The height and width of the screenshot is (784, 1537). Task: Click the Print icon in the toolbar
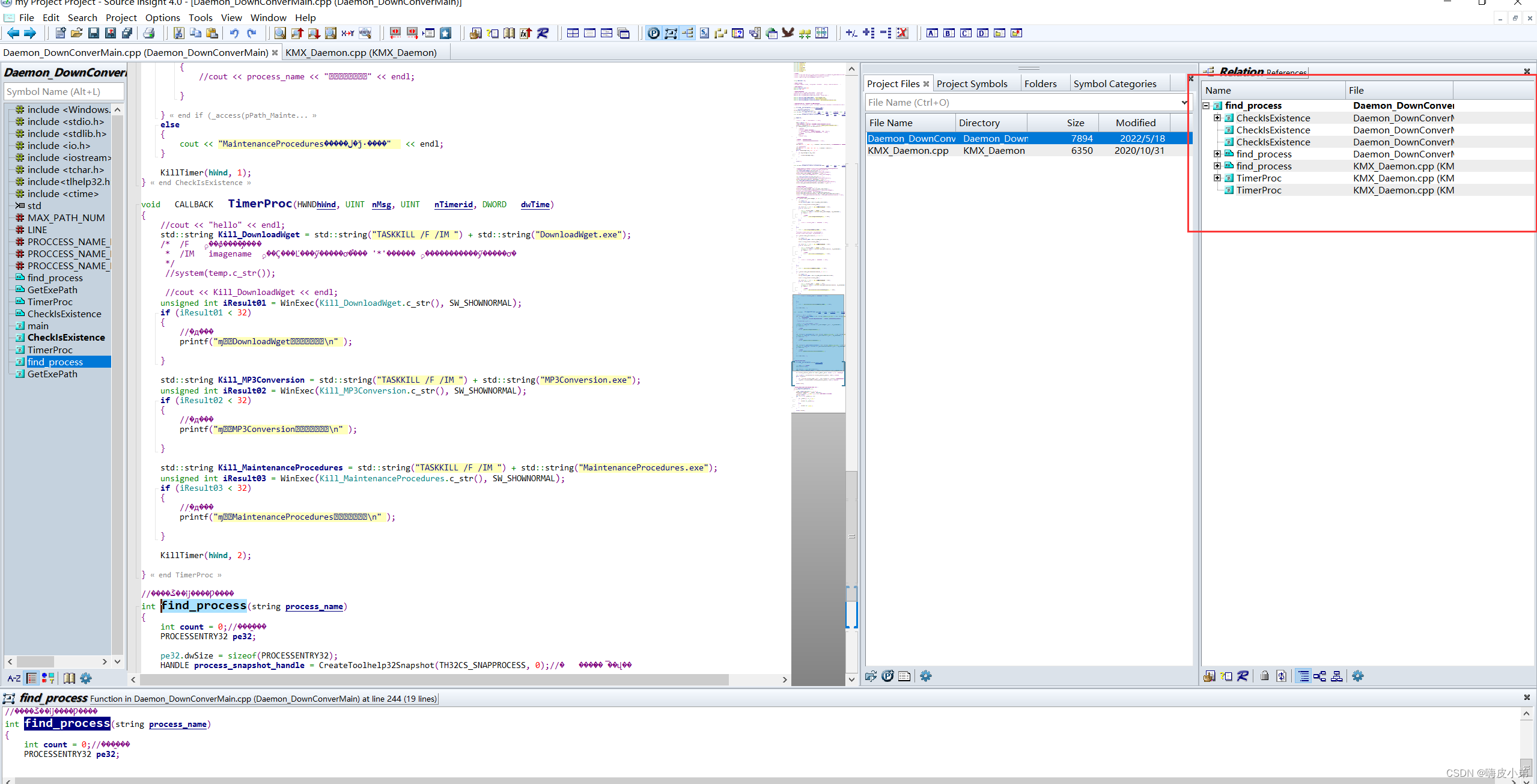tap(149, 33)
